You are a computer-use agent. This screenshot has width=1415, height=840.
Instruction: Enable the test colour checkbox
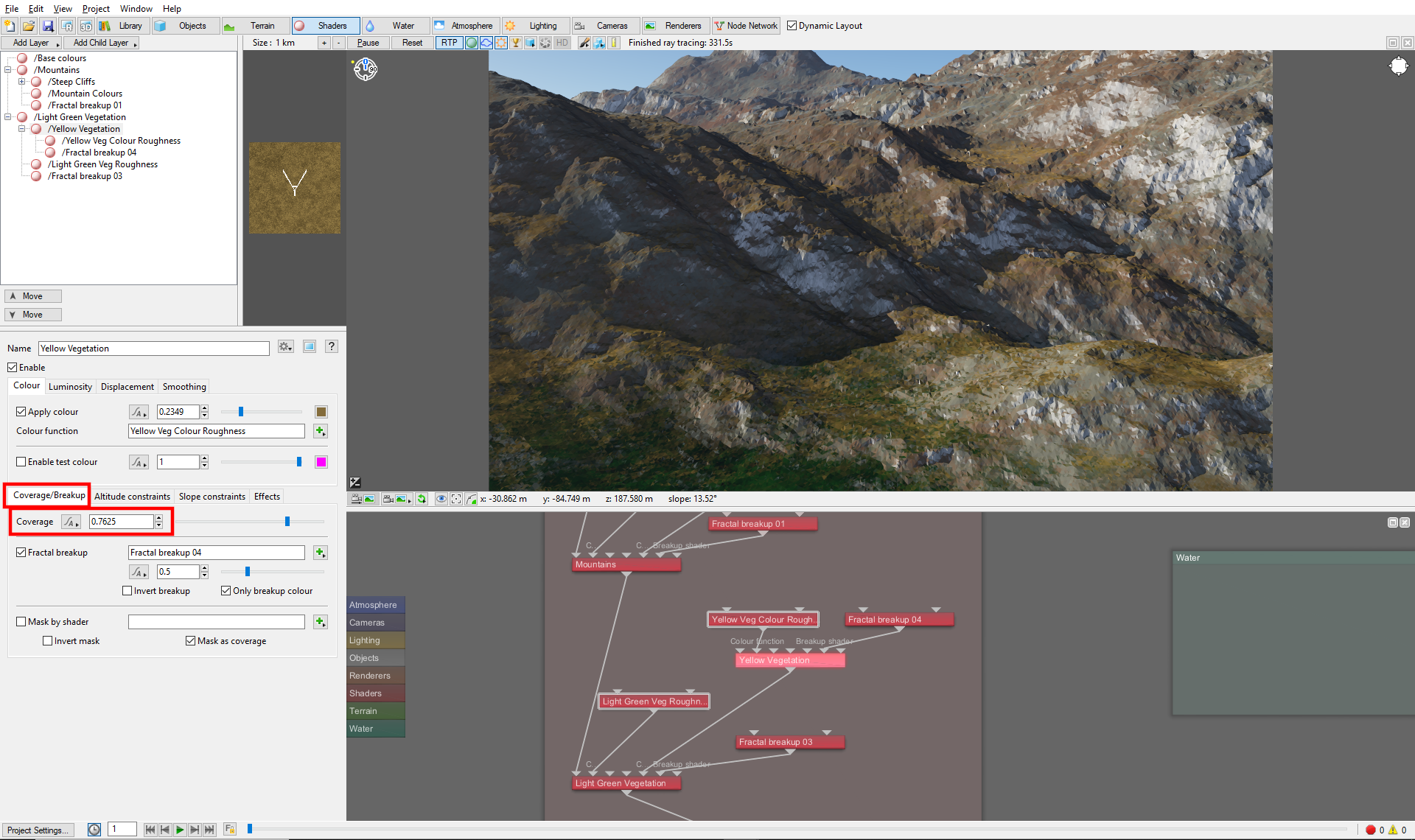pos(21,462)
